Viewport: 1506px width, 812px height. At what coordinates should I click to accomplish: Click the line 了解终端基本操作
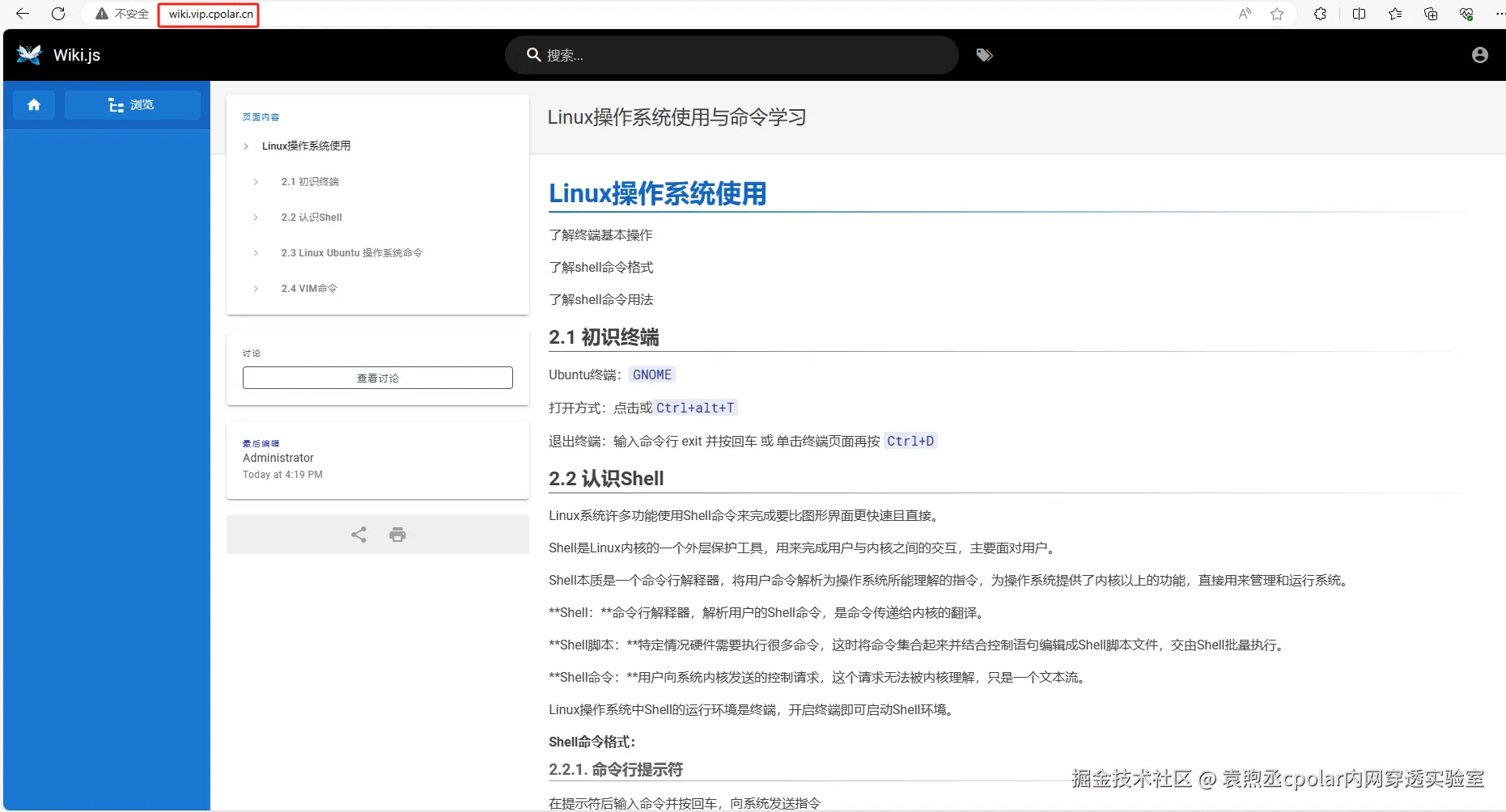point(600,235)
